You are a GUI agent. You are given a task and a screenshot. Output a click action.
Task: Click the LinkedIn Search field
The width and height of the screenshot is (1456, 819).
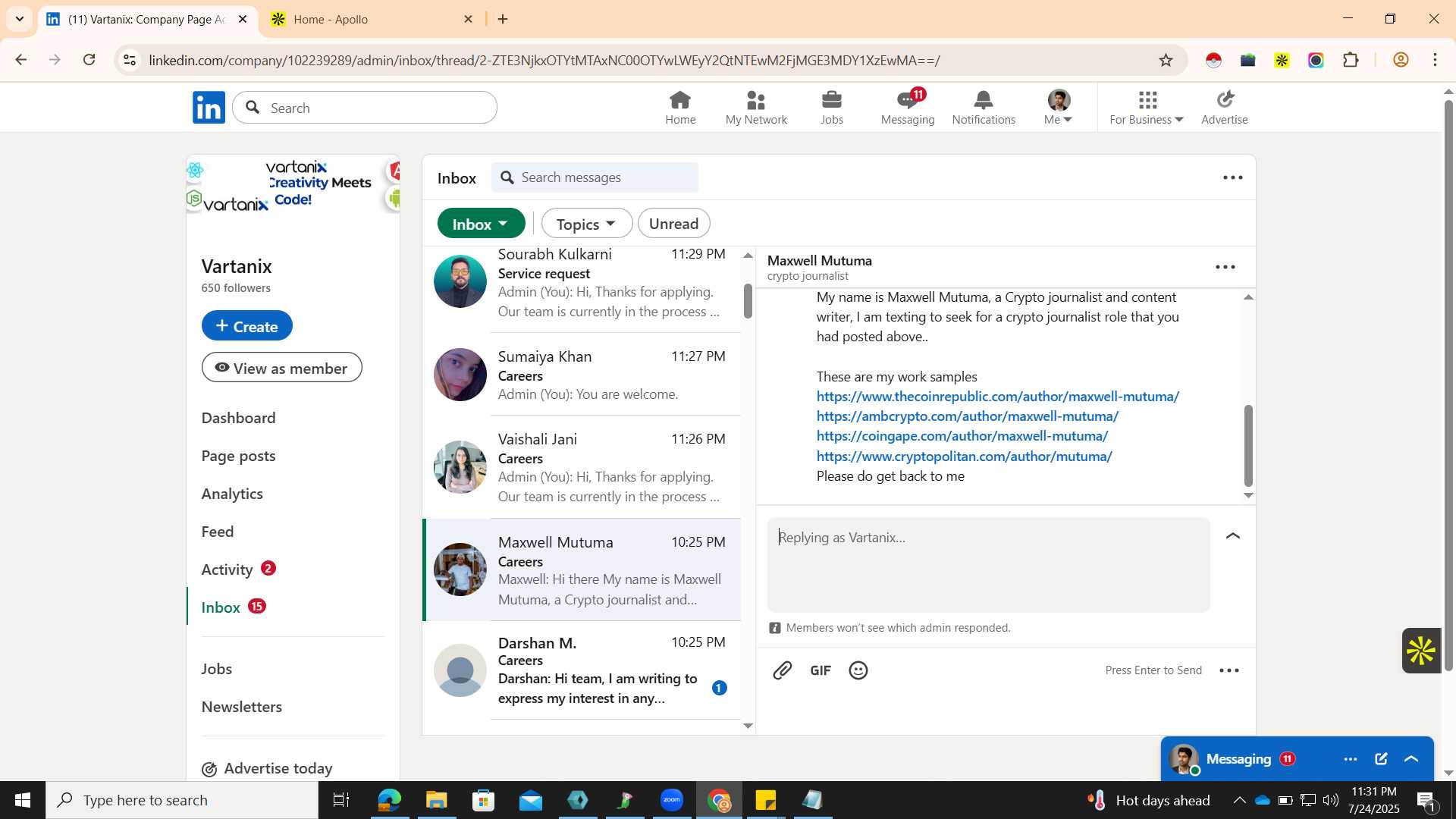pos(365,108)
